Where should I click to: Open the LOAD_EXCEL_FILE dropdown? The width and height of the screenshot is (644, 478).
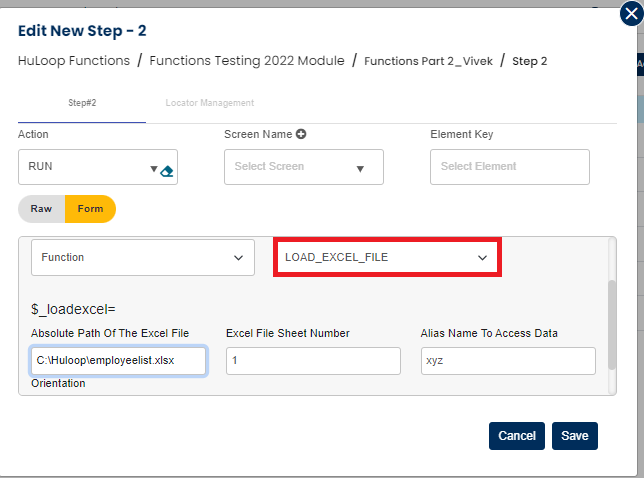coord(387,258)
